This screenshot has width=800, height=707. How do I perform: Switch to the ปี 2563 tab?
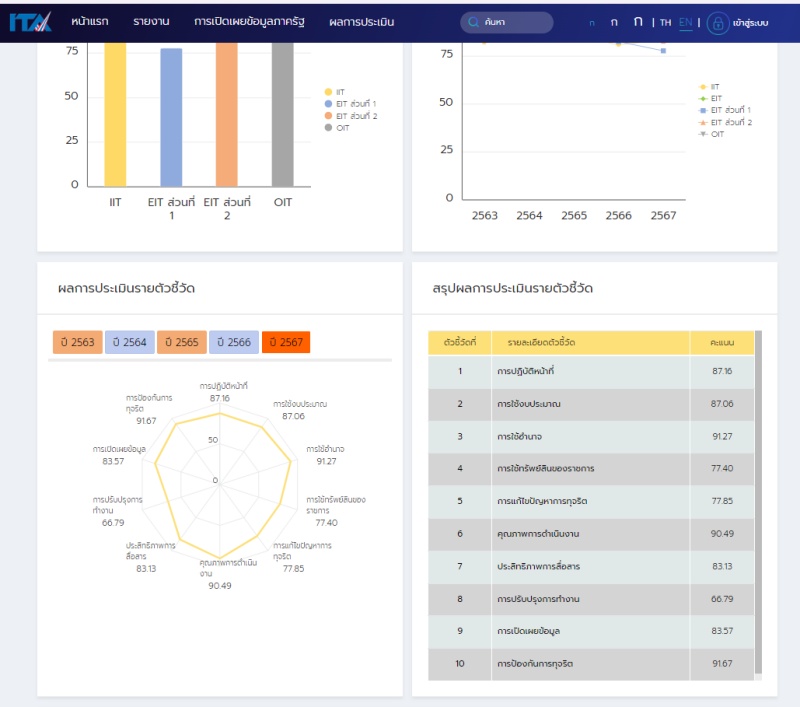click(76, 343)
